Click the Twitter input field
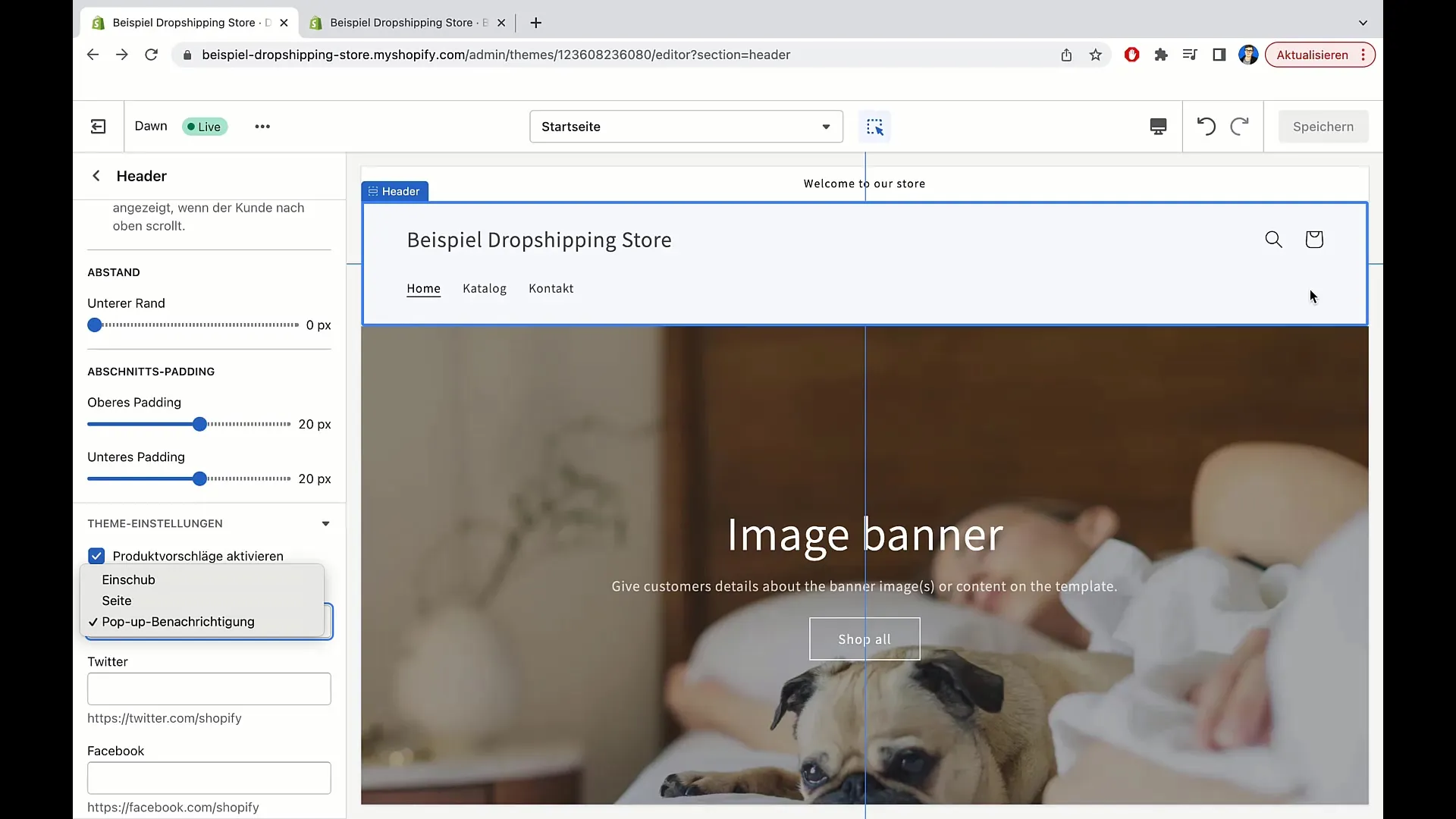 pyautogui.click(x=209, y=689)
